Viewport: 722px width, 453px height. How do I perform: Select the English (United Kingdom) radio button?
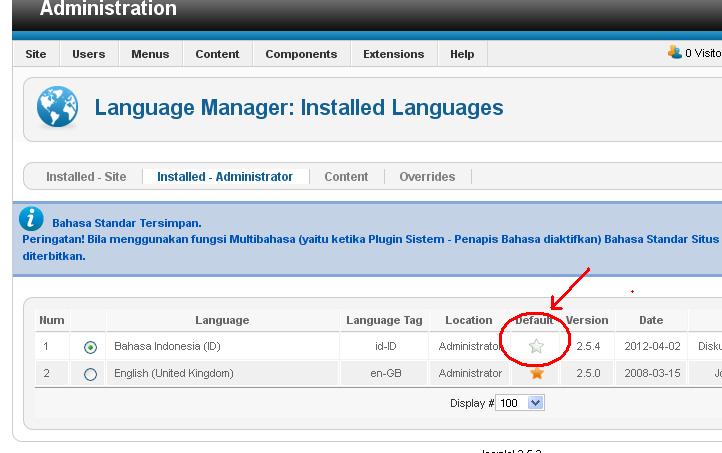90,374
